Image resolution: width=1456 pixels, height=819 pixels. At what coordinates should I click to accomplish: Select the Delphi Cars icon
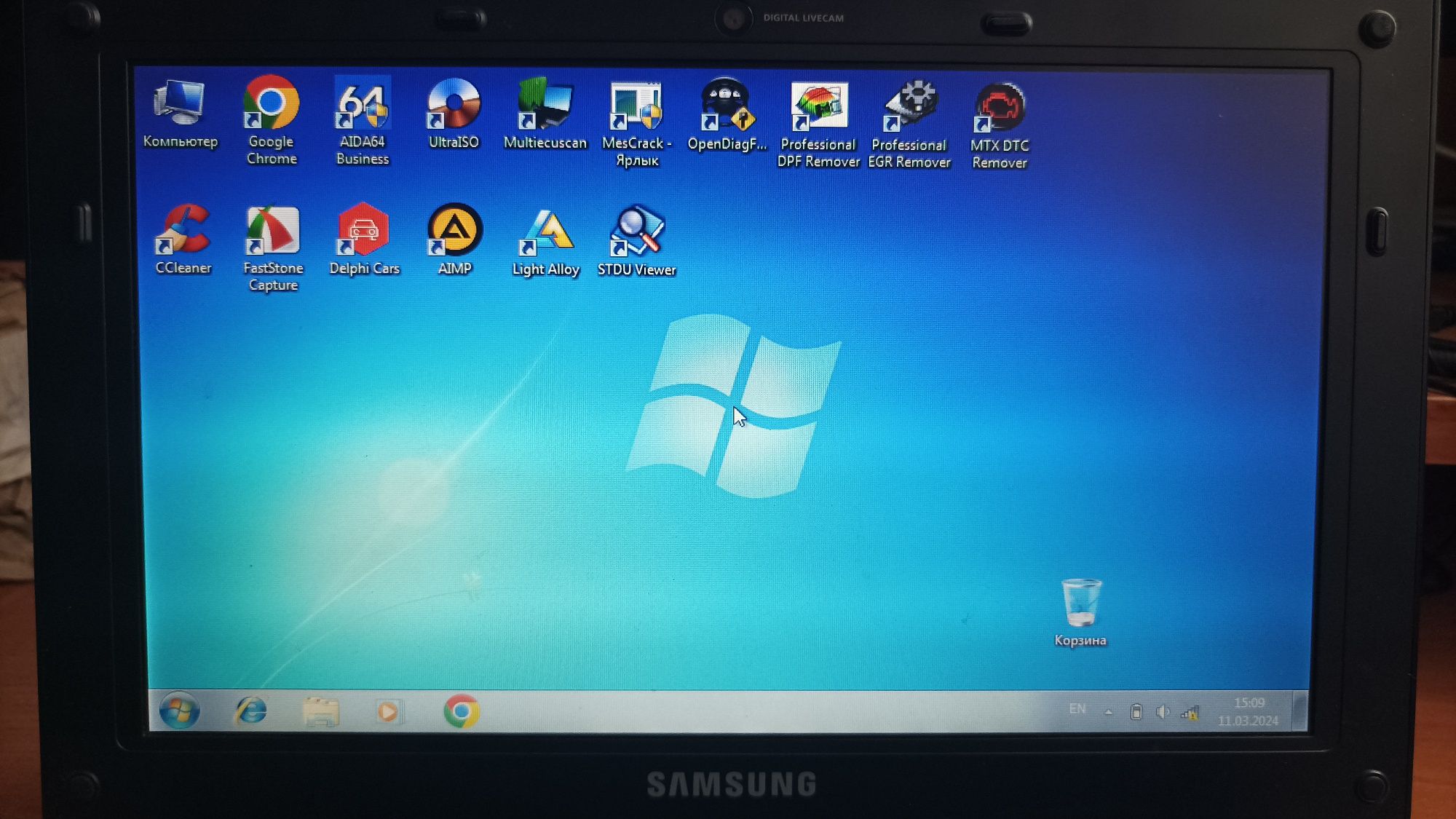364,240
